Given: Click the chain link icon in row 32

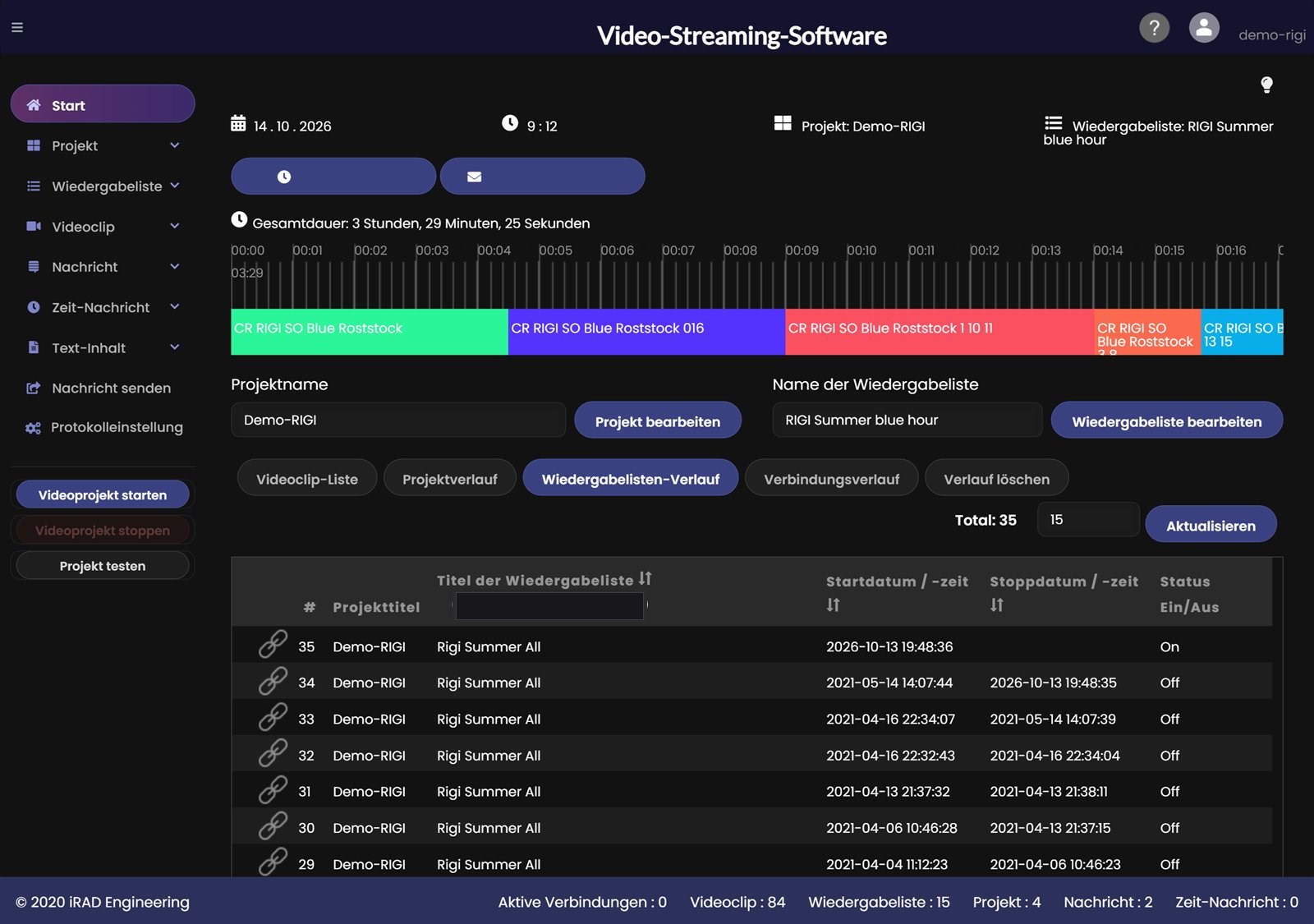Looking at the screenshot, I should pyautogui.click(x=273, y=753).
